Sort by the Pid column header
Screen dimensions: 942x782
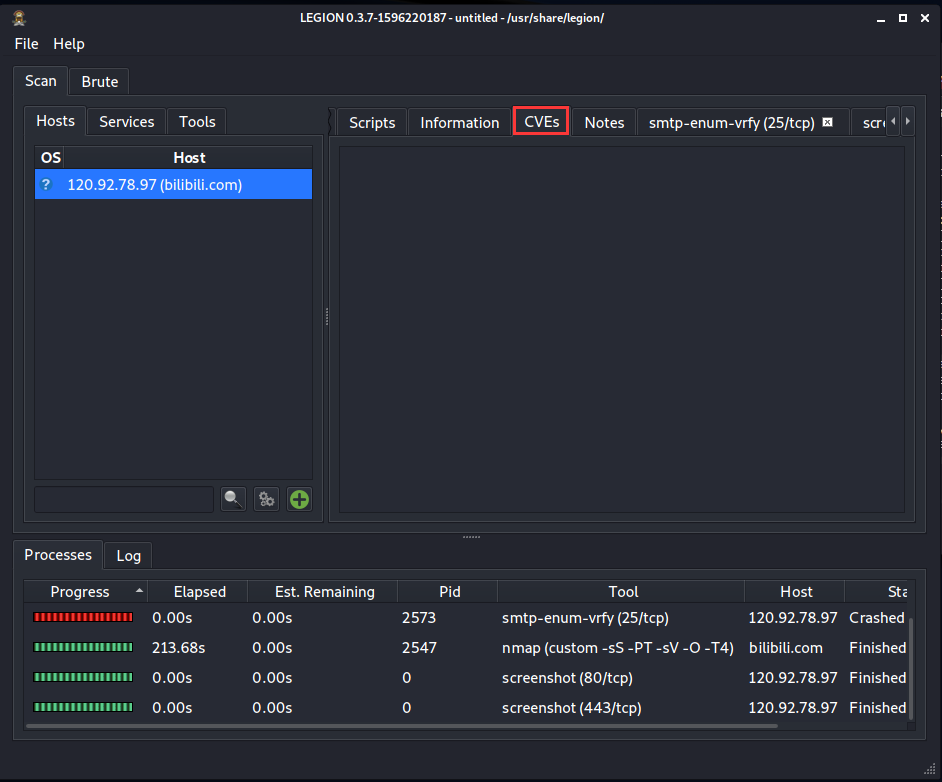pyautogui.click(x=449, y=592)
